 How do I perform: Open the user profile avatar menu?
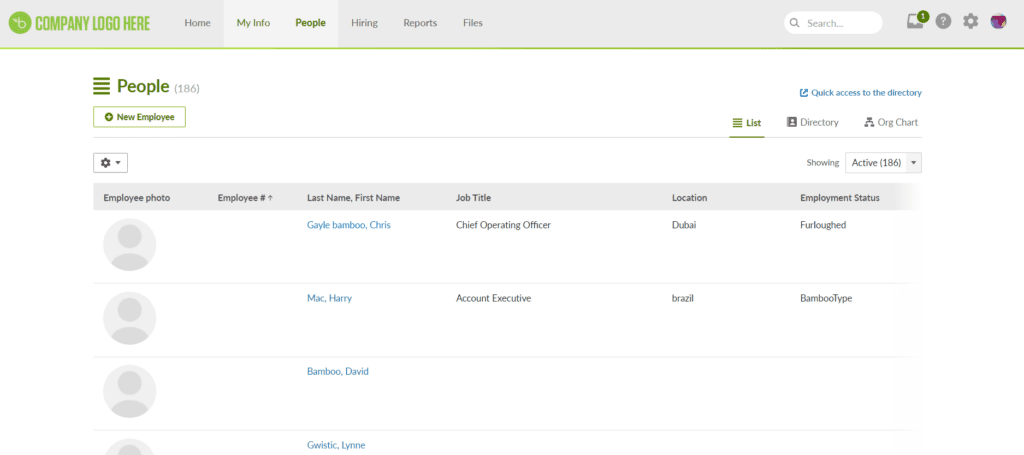pos(999,22)
